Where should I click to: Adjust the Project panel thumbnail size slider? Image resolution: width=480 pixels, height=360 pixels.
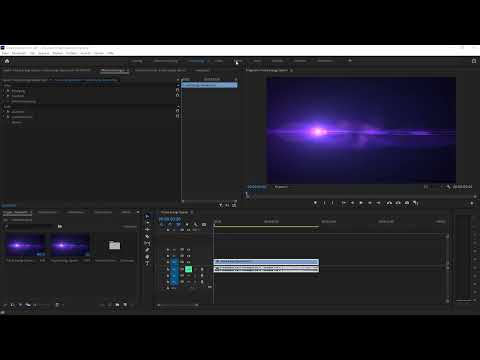42,305
